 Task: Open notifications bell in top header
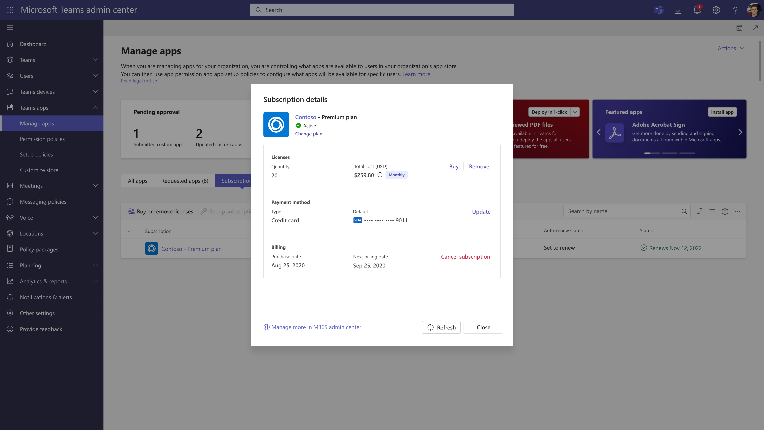tap(697, 10)
